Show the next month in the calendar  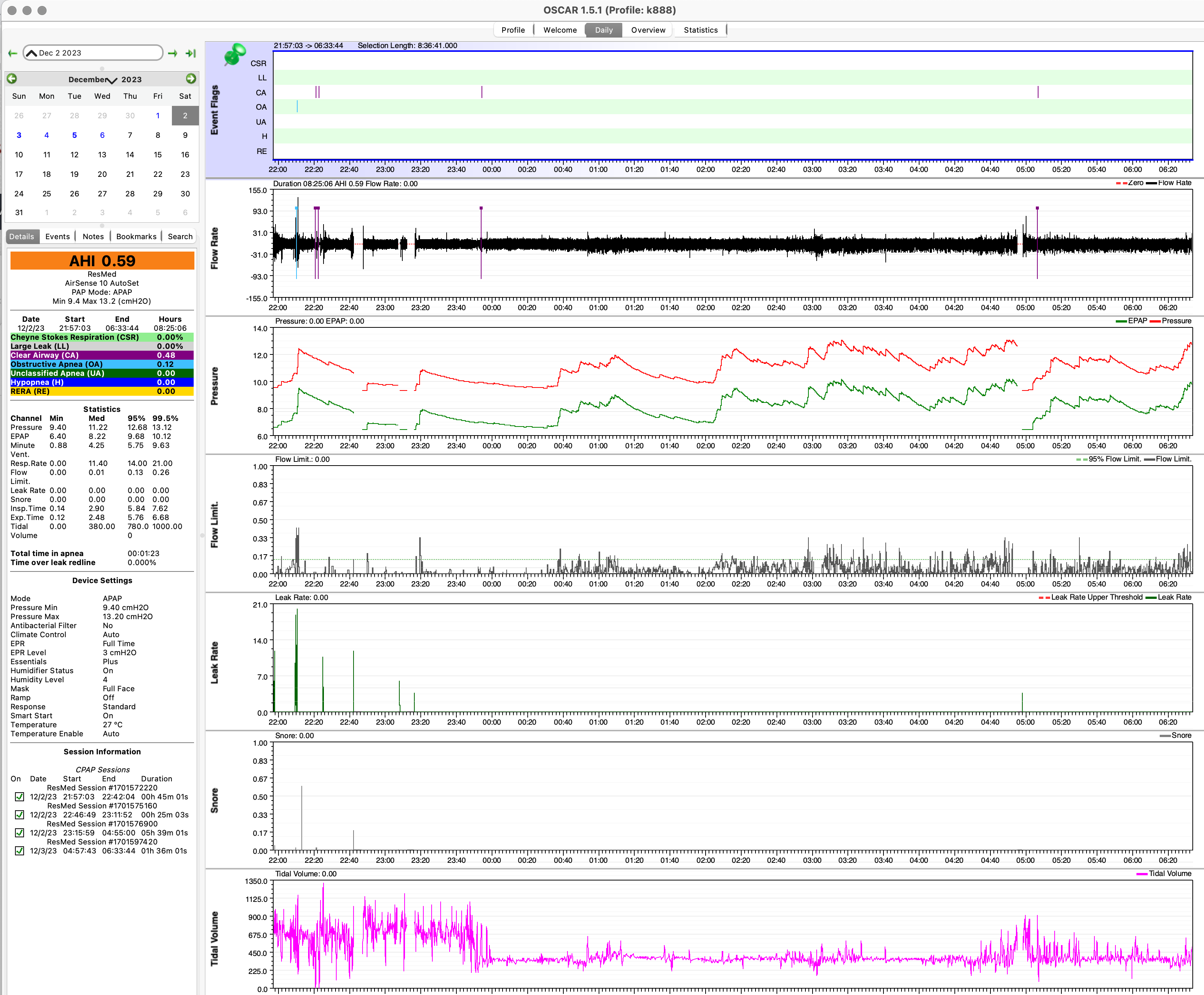(x=191, y=79)
